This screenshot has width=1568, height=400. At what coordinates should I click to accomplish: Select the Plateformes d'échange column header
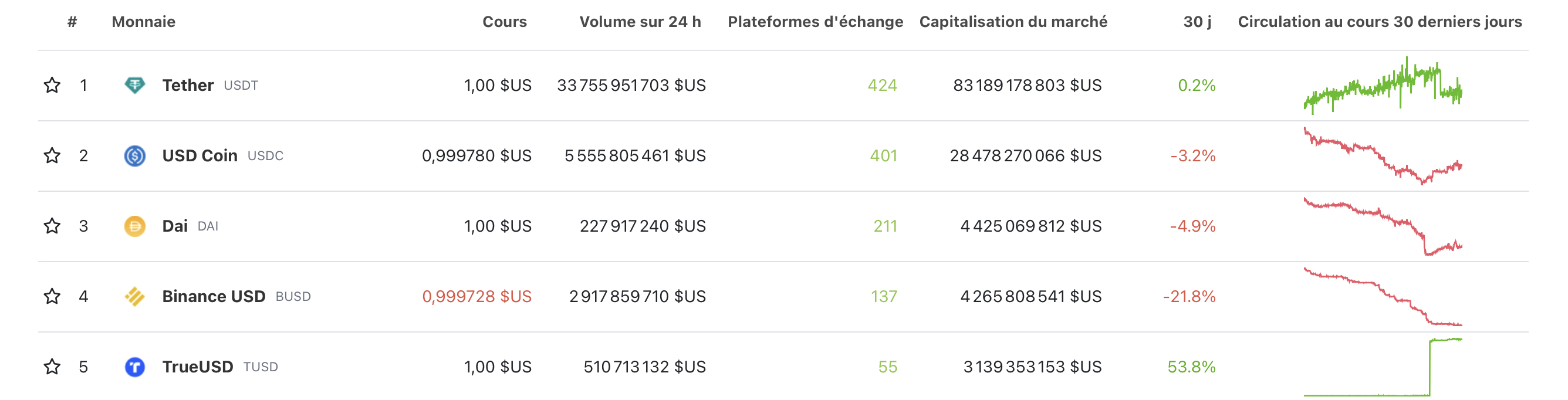pos(815,22)
